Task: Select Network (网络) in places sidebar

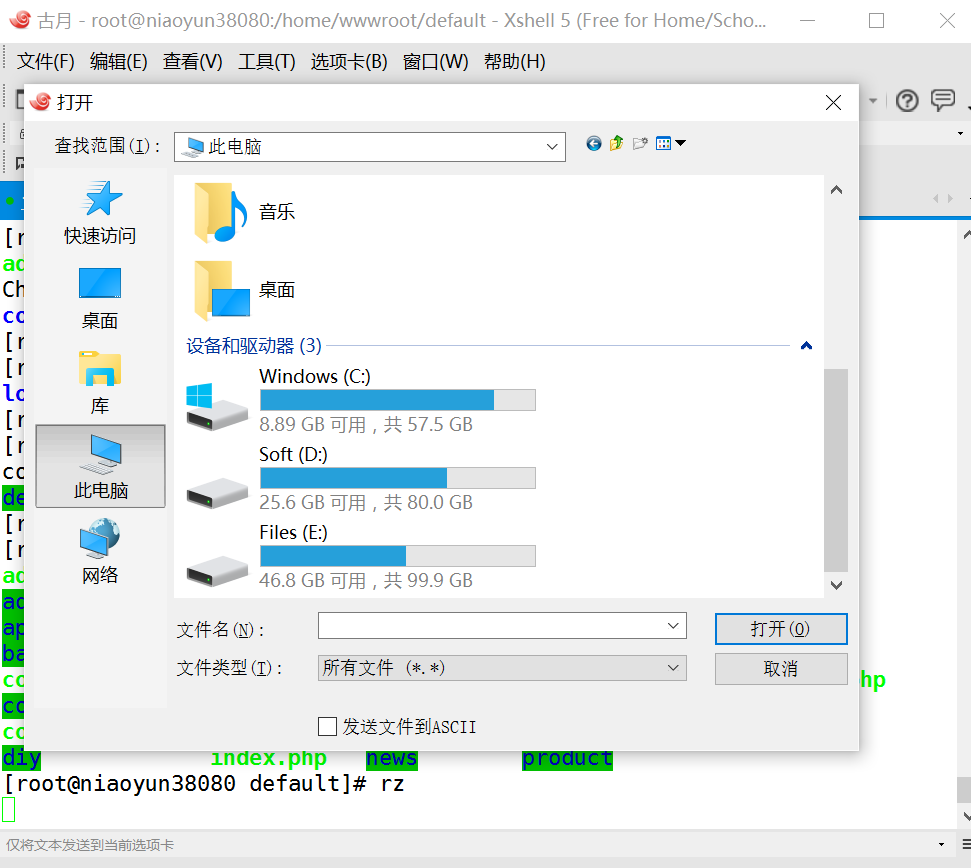Action: click(x=100, y=551)
